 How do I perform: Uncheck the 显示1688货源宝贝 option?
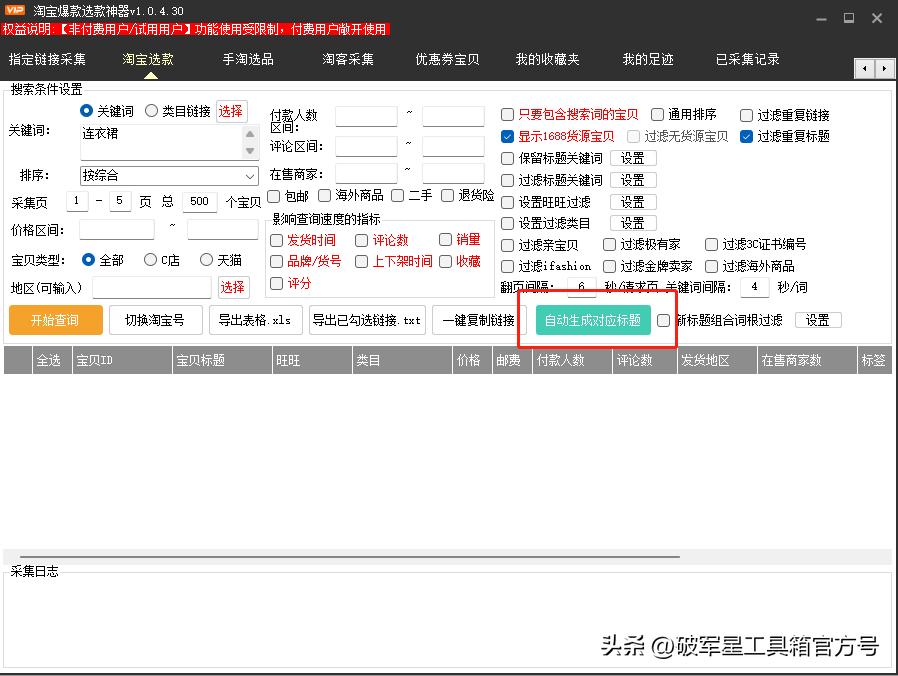508,137
